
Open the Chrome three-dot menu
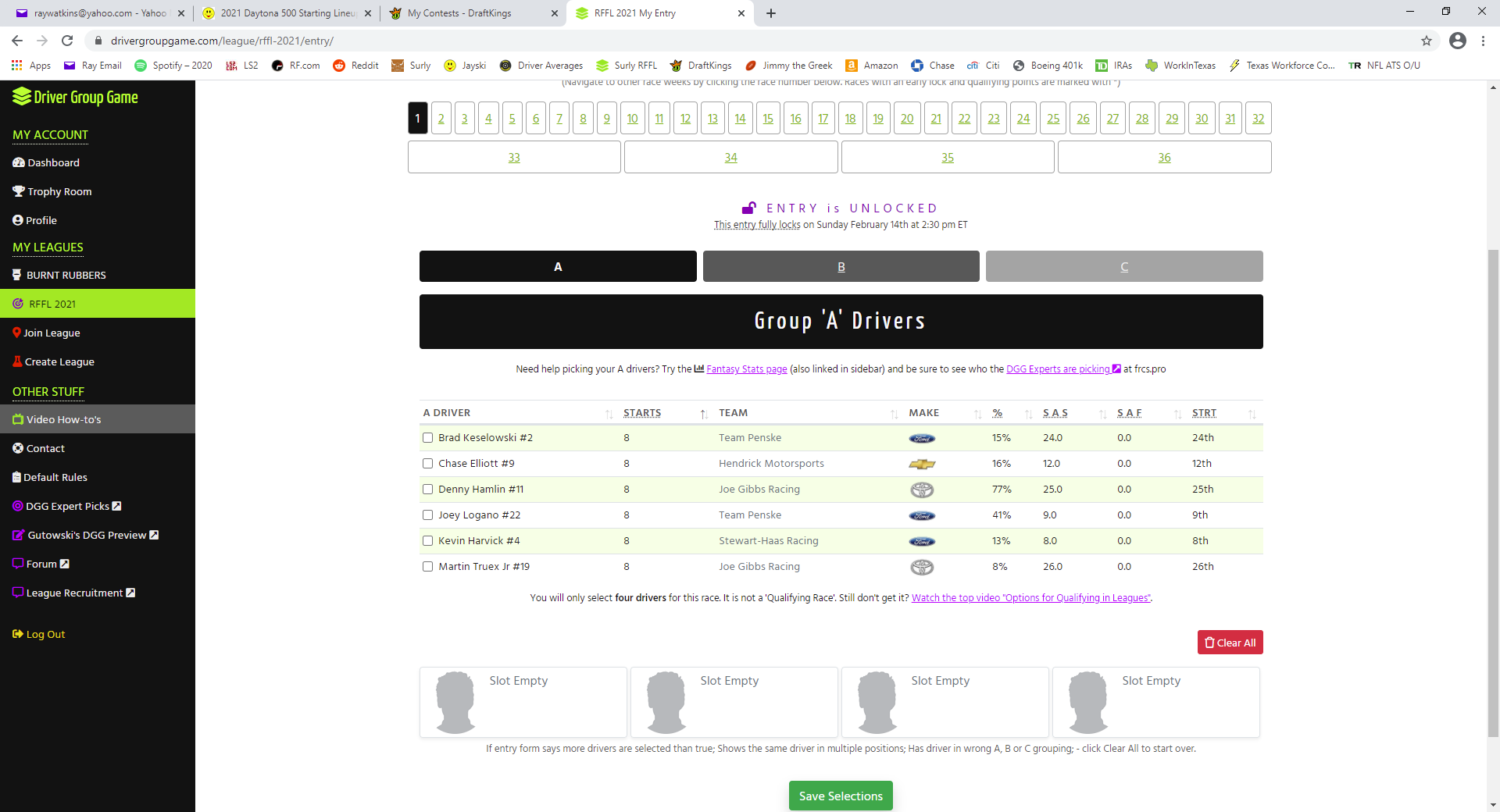point(1483,41)
